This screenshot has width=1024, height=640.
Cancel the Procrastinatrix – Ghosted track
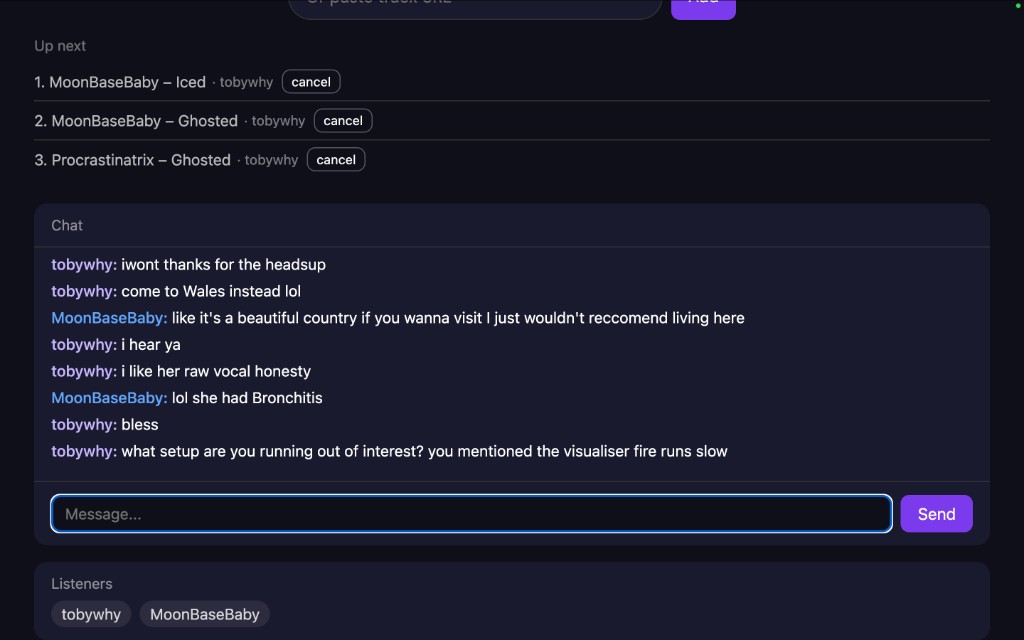335,160
